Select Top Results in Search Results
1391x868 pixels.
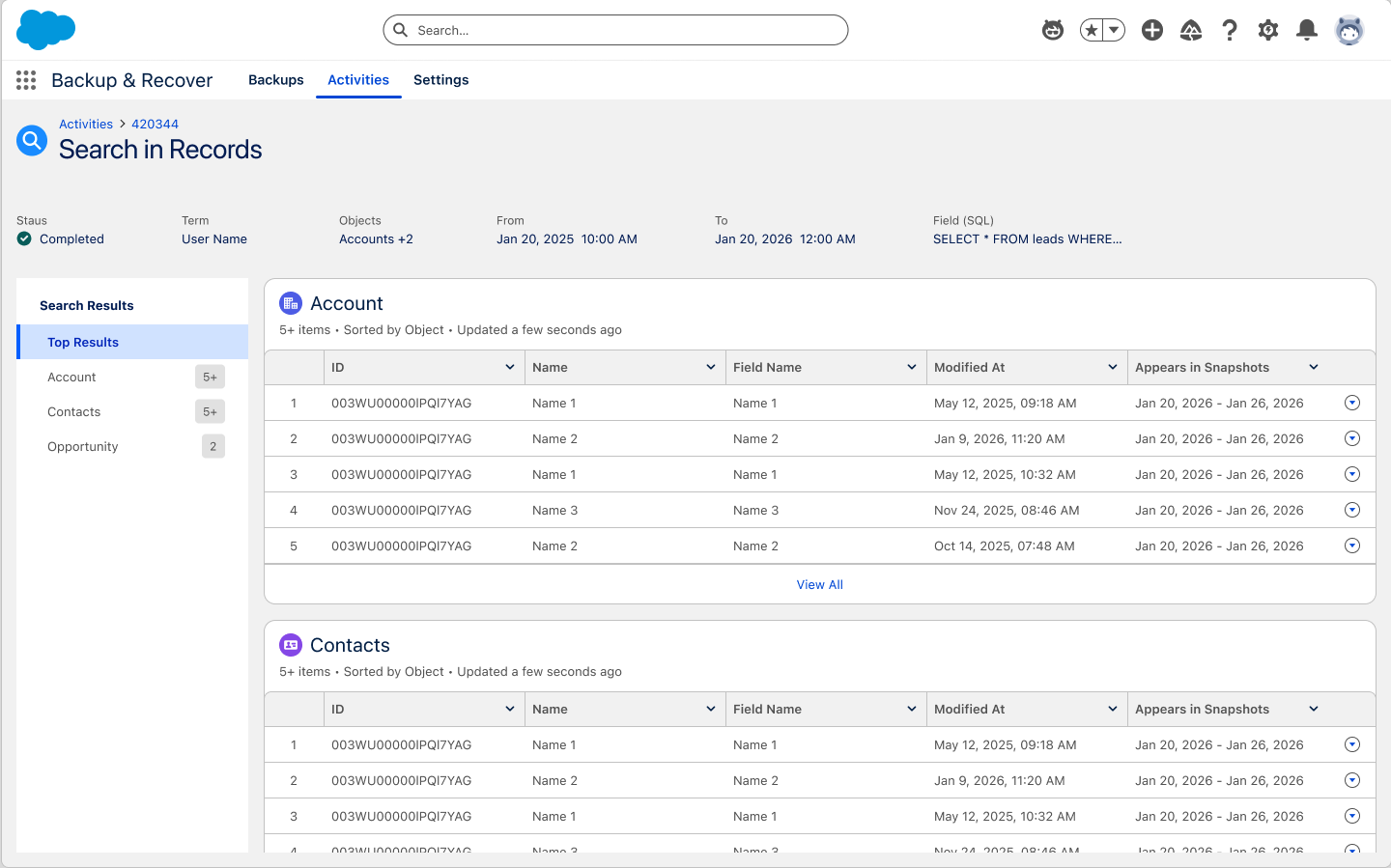132,342
